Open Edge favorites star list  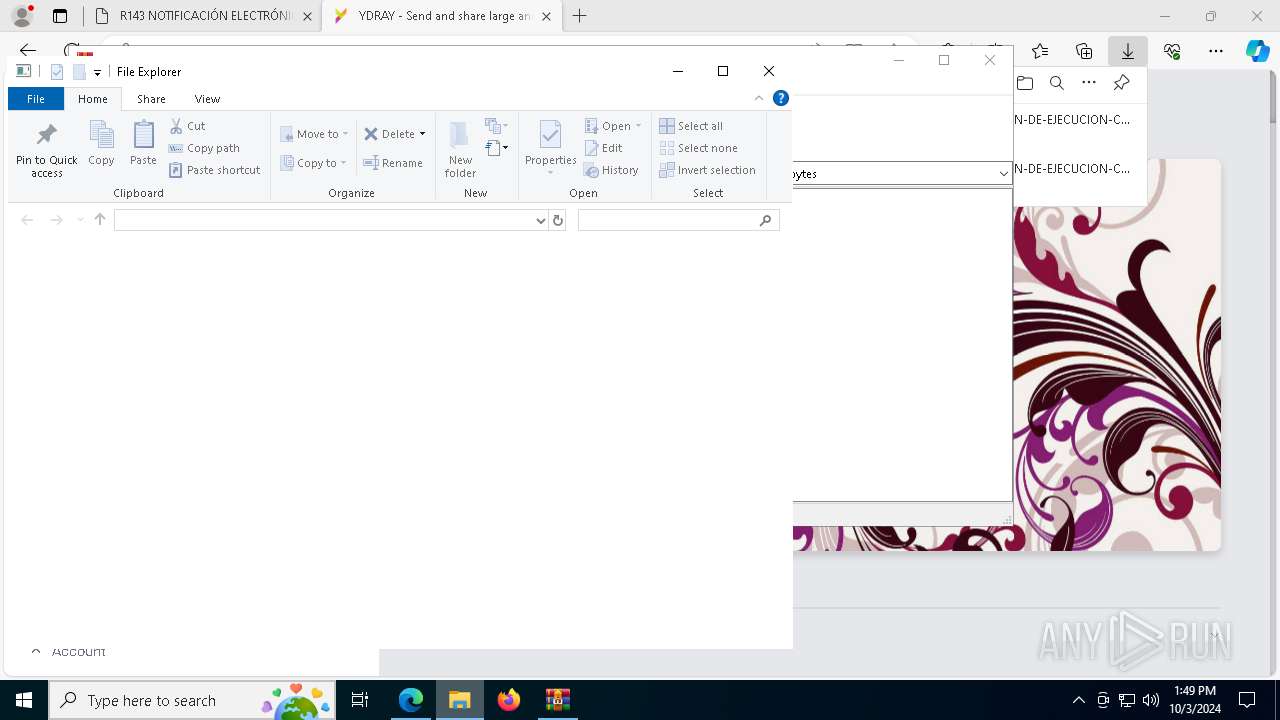[x=1040, y=51]
